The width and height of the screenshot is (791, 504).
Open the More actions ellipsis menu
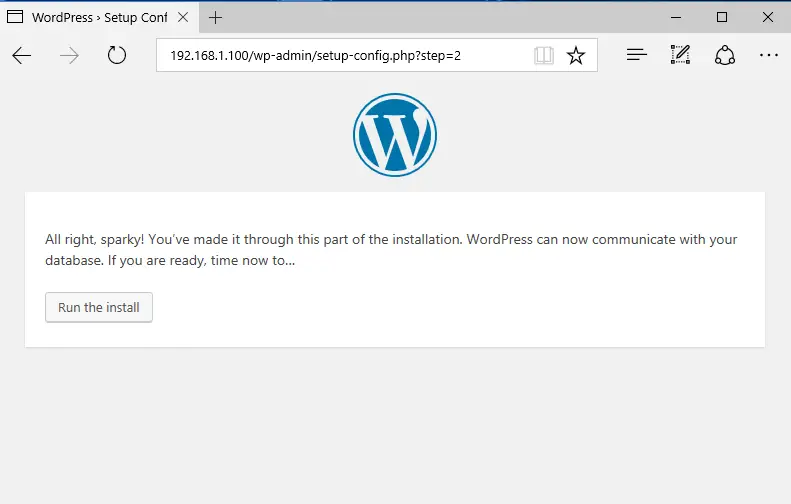[x=769, y=55]
